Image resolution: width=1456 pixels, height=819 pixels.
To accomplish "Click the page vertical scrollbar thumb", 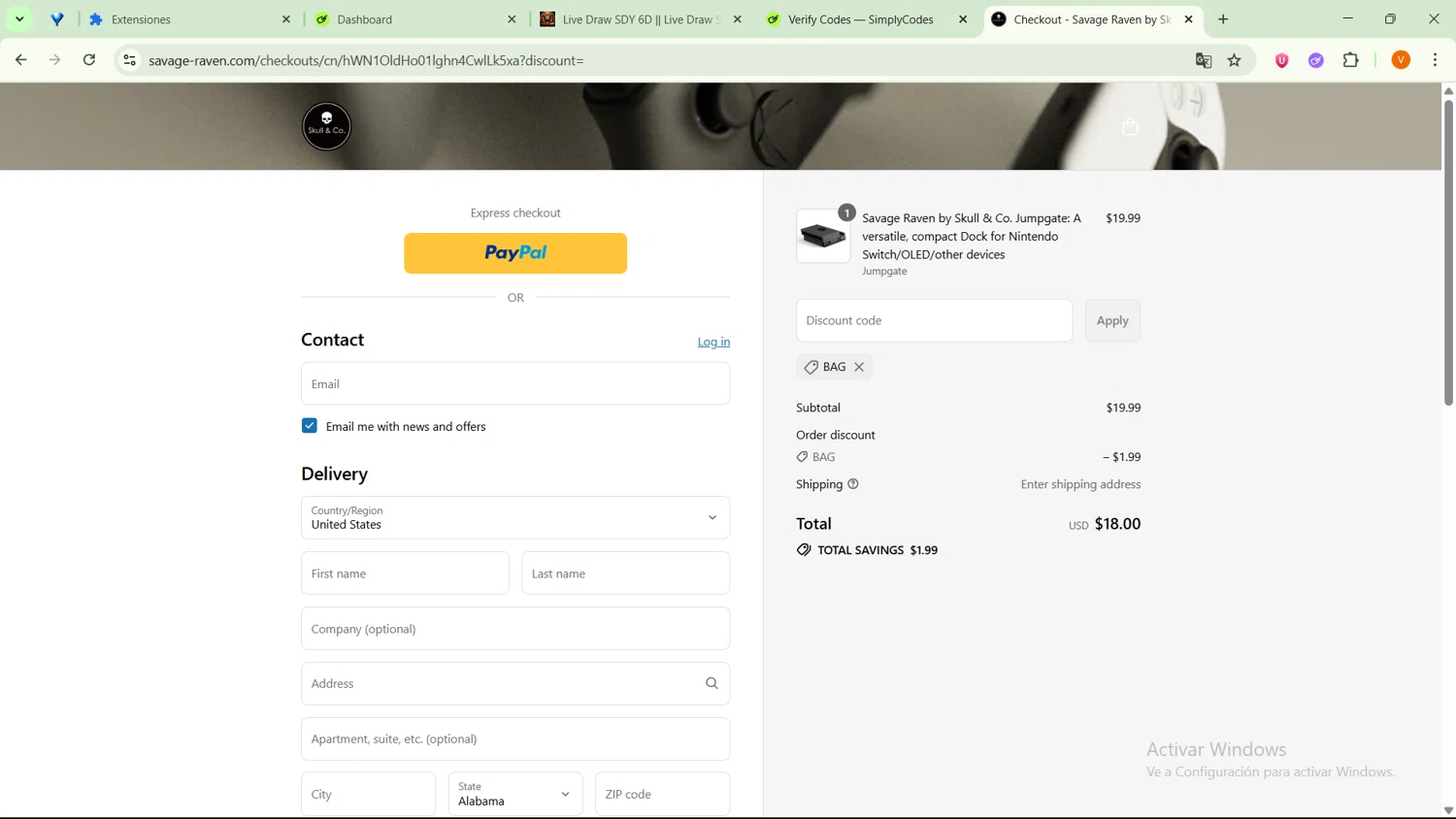I will tap(1448, 252).
